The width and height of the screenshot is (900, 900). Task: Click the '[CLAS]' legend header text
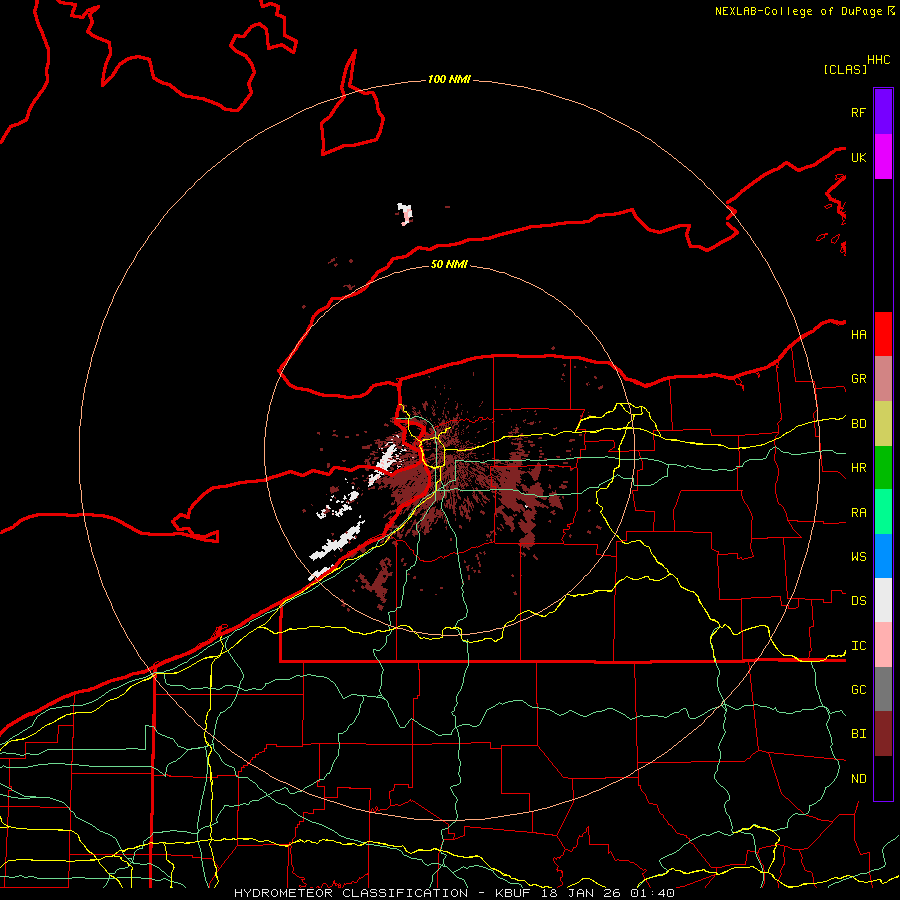(x=845, y=69)
